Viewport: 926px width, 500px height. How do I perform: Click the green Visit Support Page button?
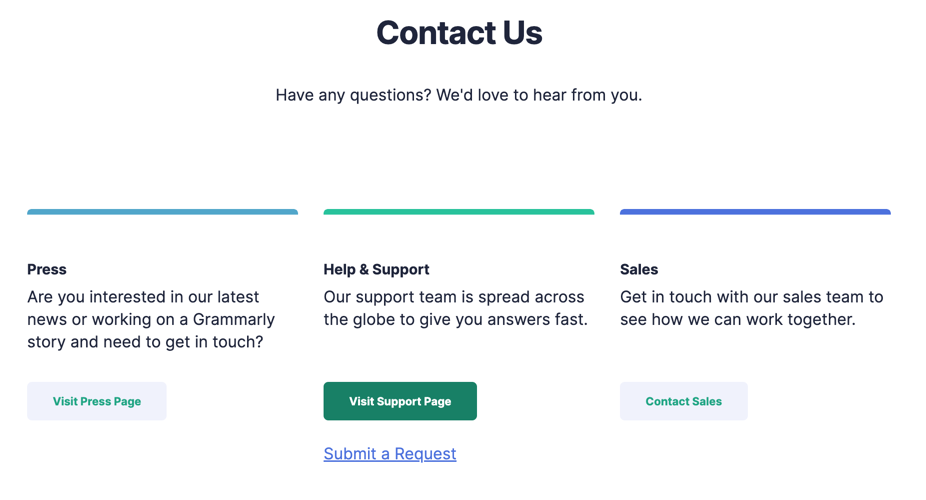pos(400,401)
